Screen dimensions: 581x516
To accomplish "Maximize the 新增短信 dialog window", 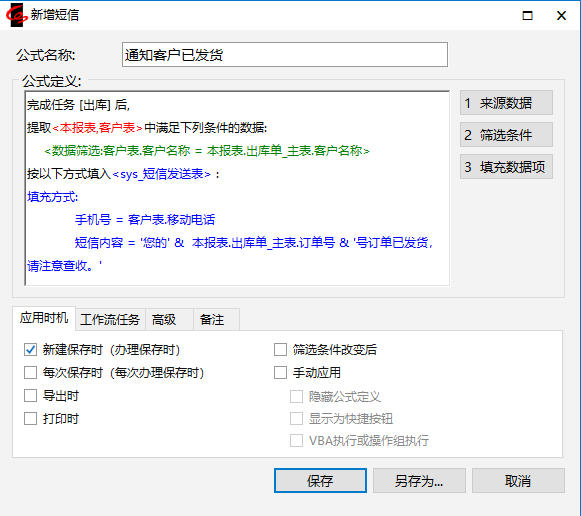I will coord(527,16).
